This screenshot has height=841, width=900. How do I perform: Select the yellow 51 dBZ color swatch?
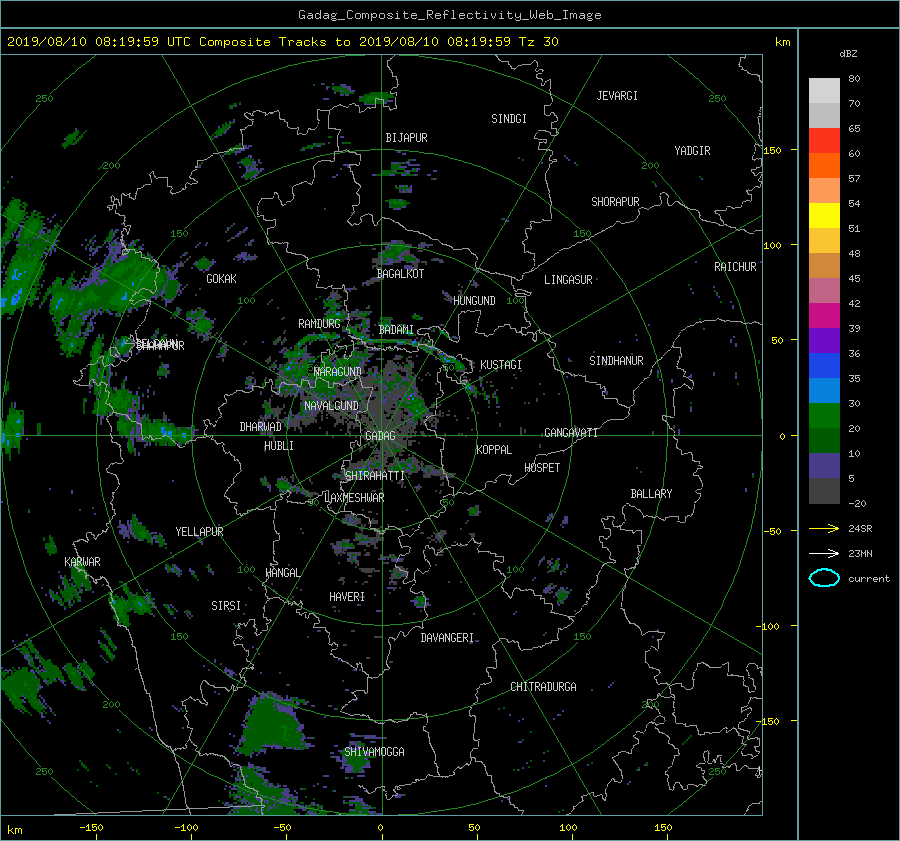(x=824, y=216)
